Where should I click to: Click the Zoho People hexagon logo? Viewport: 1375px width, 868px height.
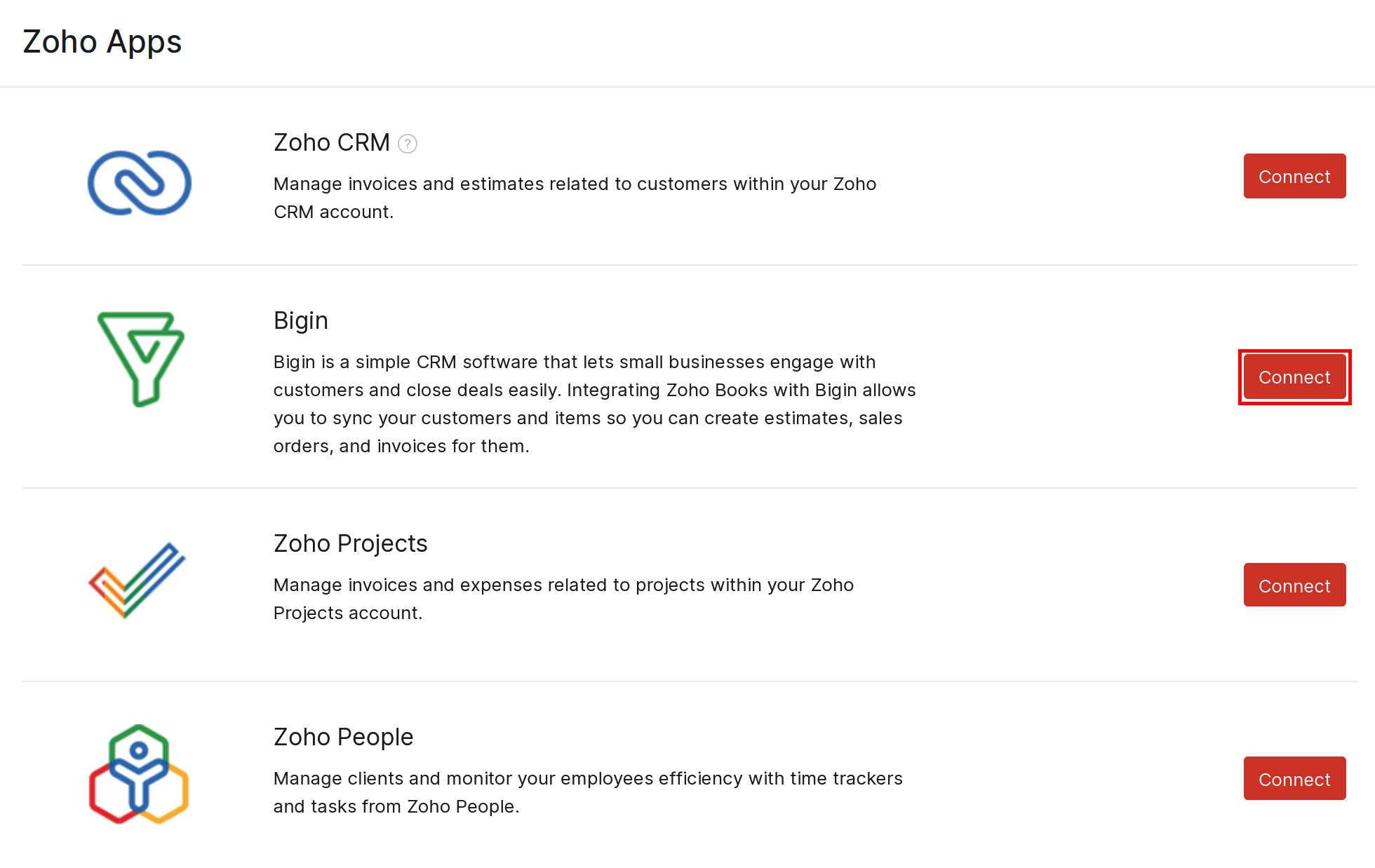139,774
